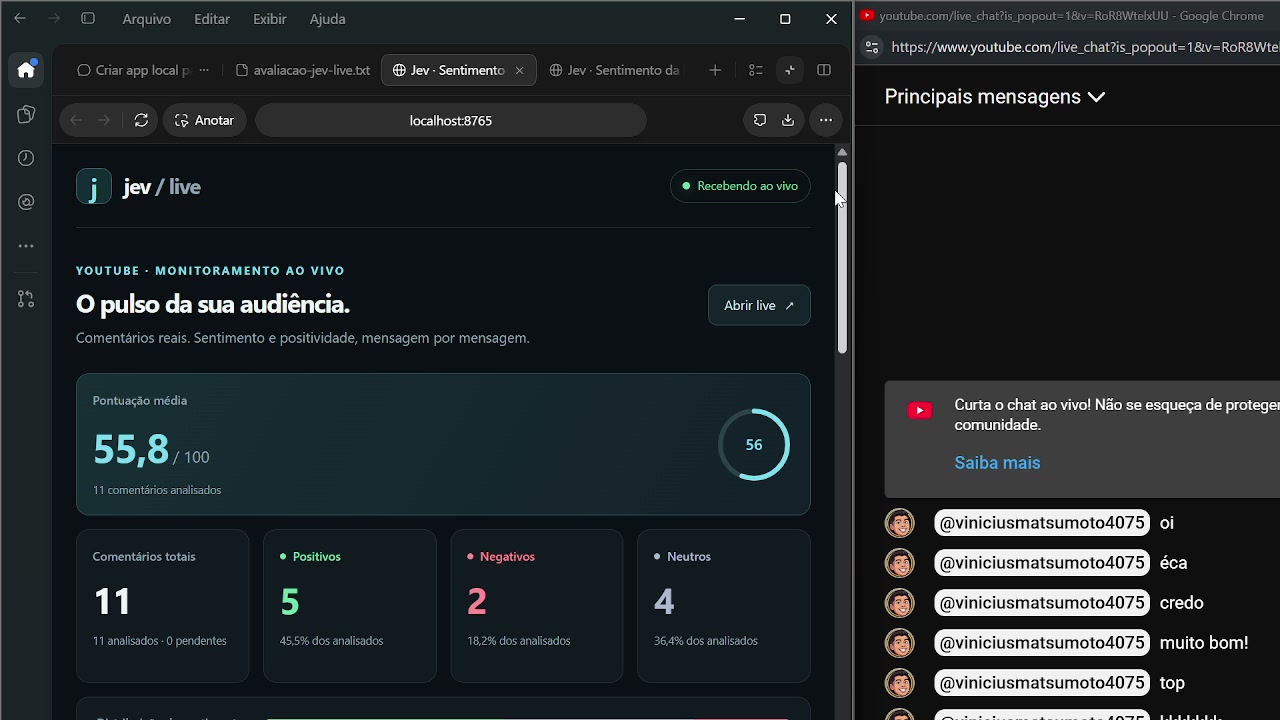1280x720 pixels.
Task: Add a new tab with plus icon
Action: pyautogui.click(x=715, y=70)
